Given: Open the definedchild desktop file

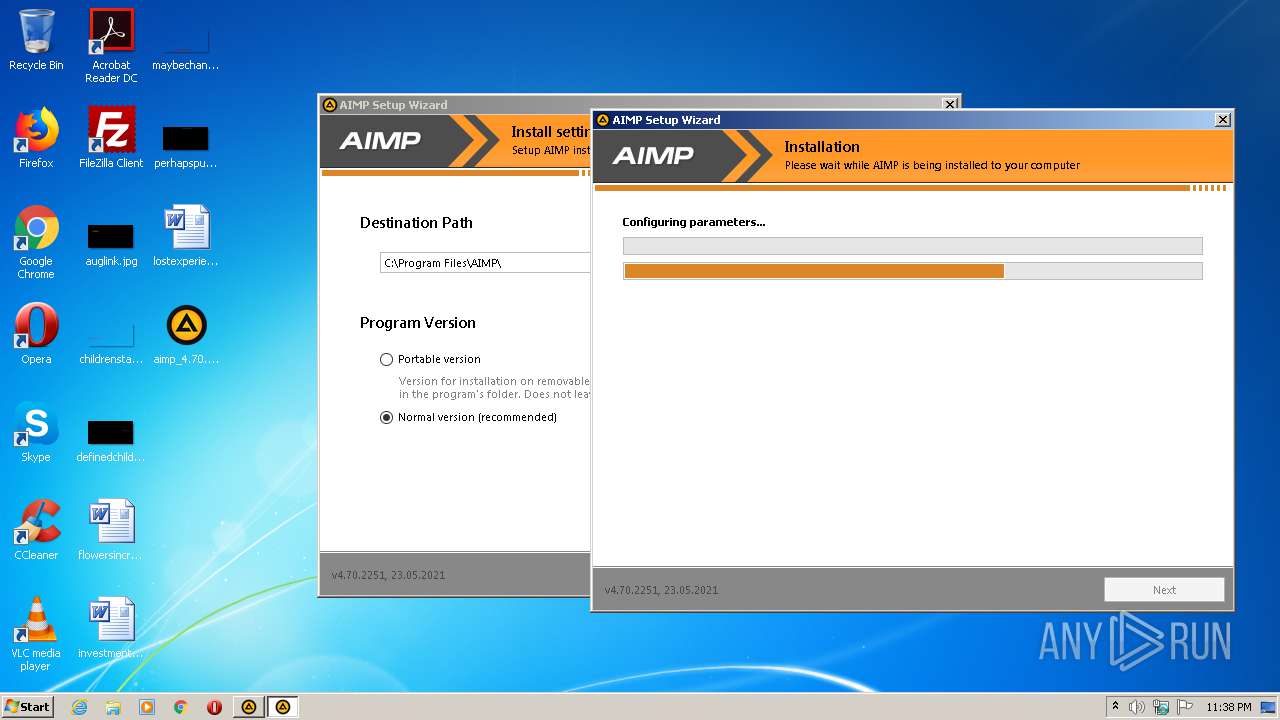Looking at the screenshot, I should click(111, 440).
